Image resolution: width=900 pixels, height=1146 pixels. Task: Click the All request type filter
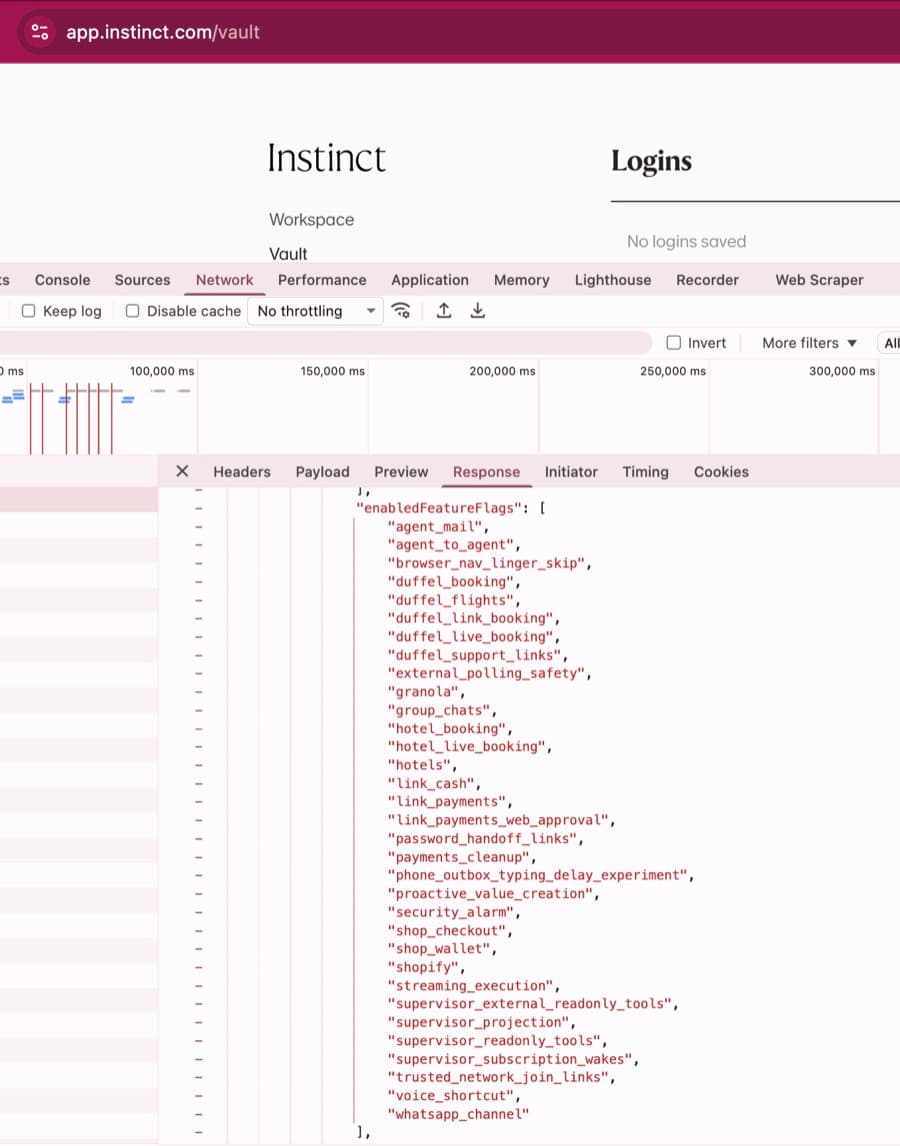(x=890, y=343)
